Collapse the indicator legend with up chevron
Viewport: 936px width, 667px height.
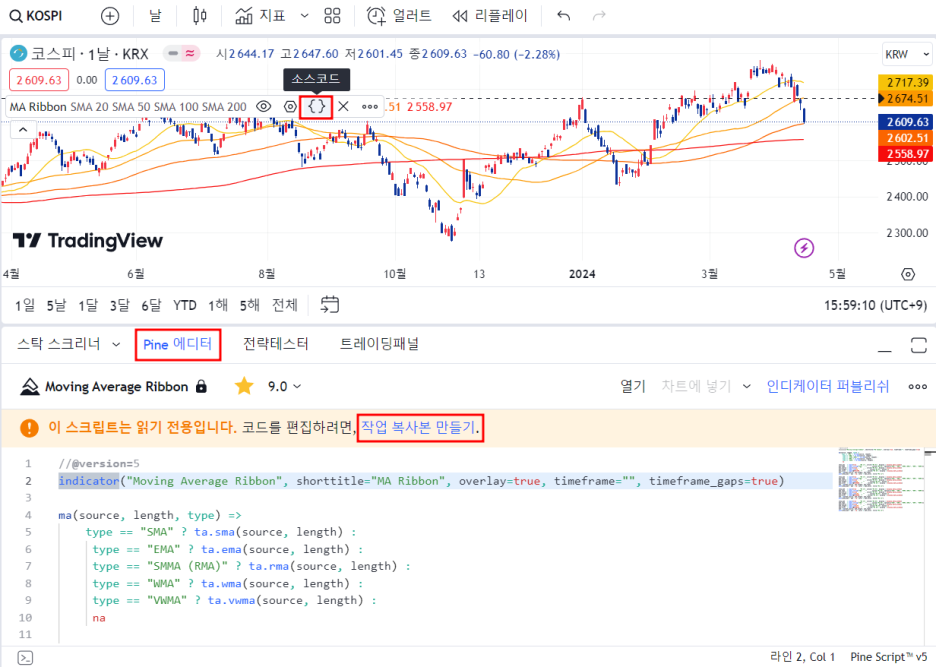click(x=23, y=130)
